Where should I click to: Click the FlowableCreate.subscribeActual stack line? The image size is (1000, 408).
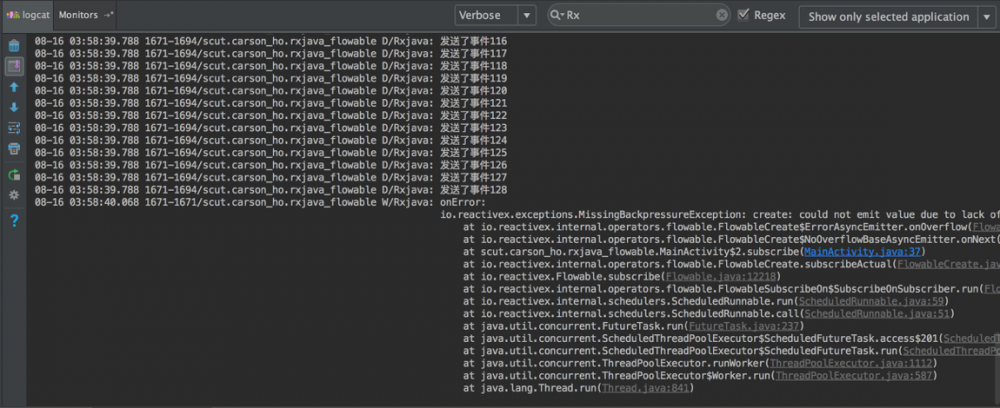(x=732, y=264)
